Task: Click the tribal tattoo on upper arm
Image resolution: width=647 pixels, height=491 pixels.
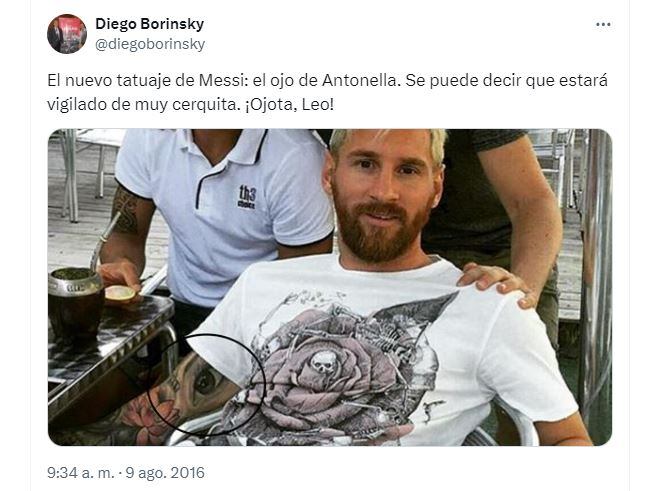Action: point(126,210)
